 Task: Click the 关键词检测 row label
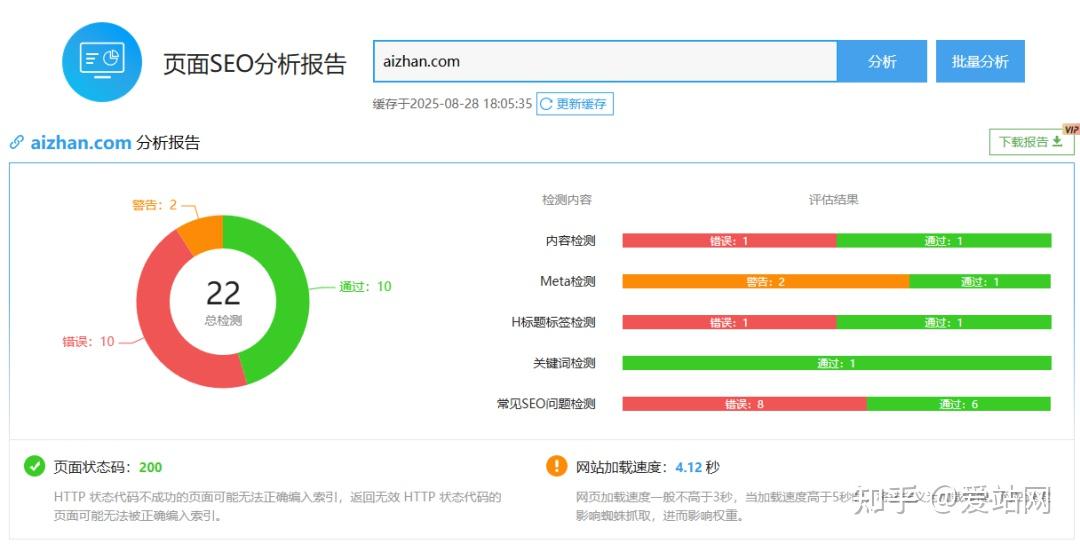tap(564, 363)
